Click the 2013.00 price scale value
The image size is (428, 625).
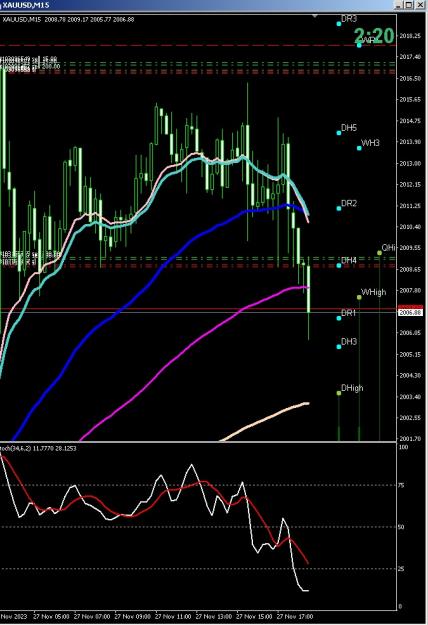click(410, 163)
